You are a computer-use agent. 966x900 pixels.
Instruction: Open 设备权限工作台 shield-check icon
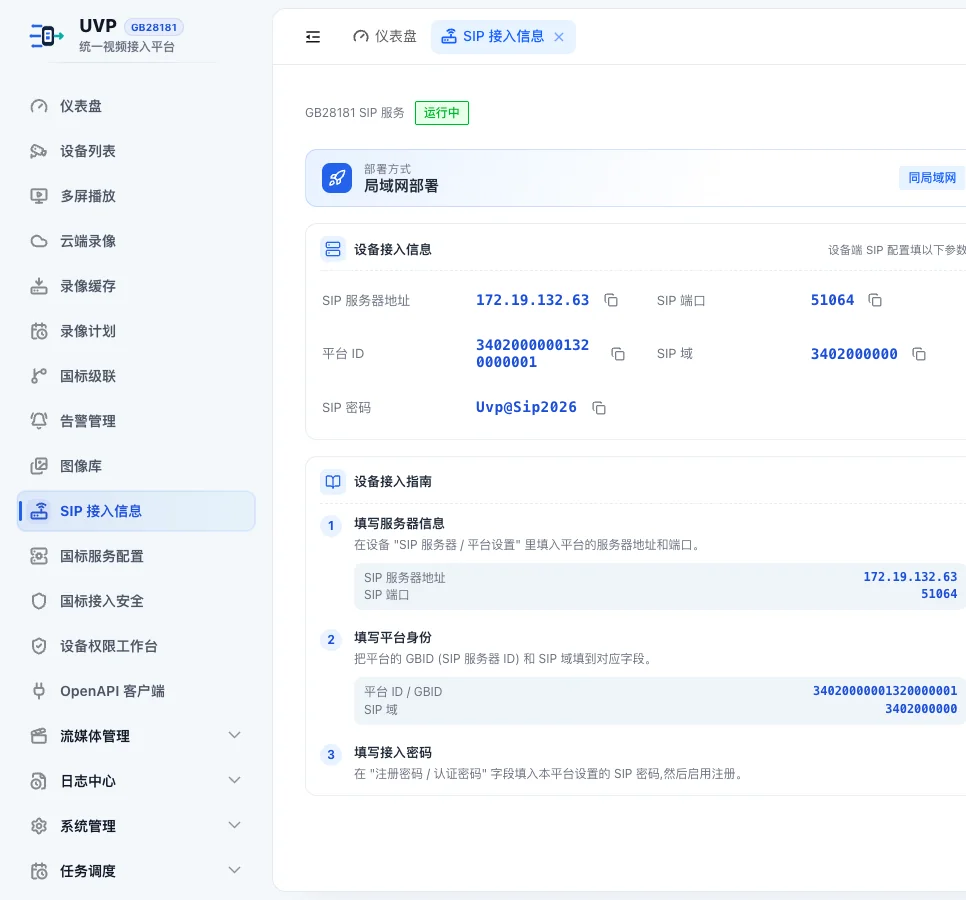(x=39, y=646)
